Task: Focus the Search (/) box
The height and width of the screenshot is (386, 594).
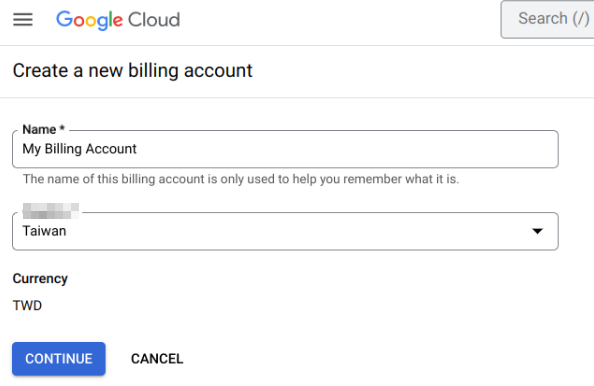Action: (x=547, y=19)
